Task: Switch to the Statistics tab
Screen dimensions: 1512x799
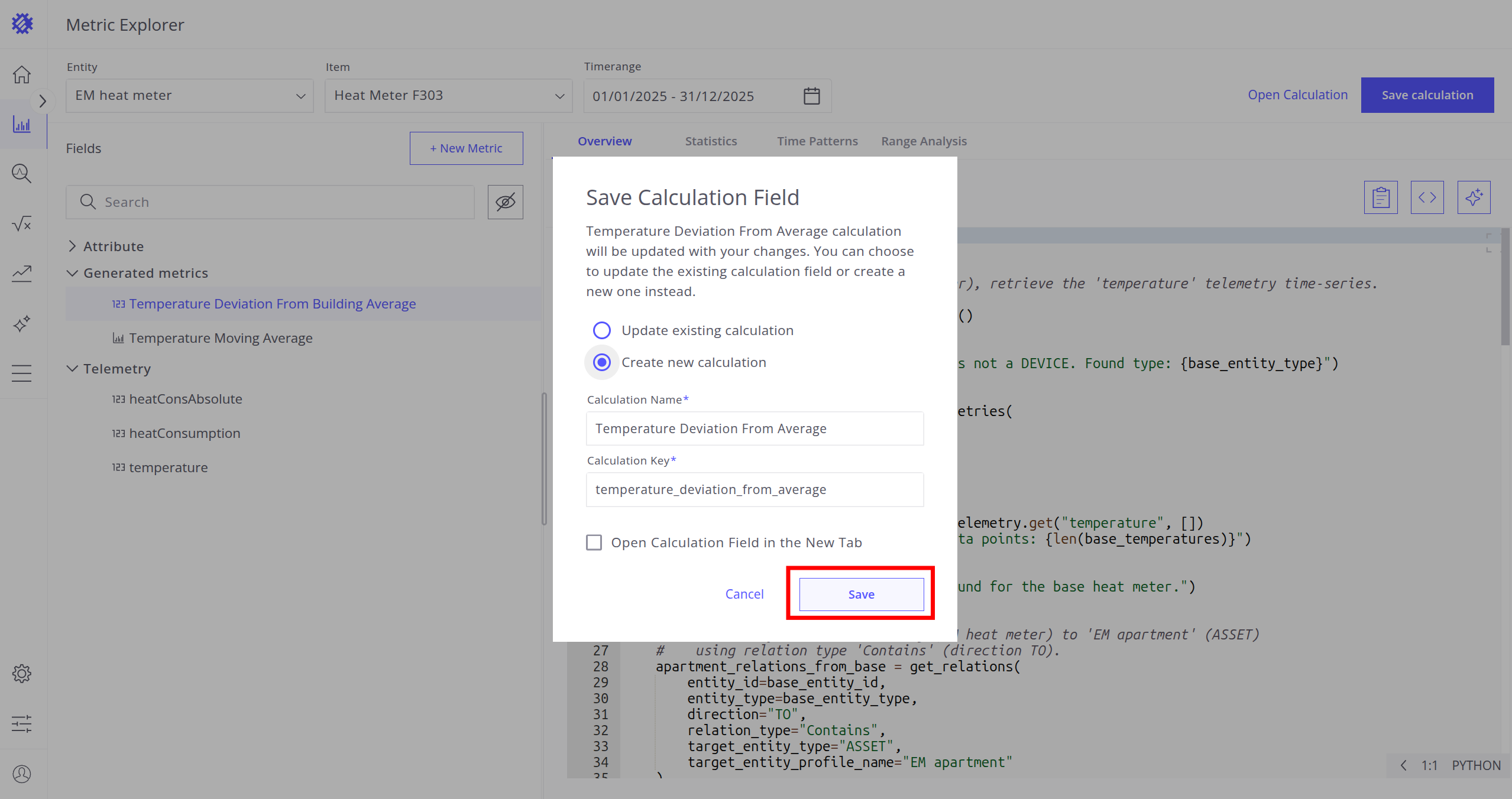Action: point(711,141)
